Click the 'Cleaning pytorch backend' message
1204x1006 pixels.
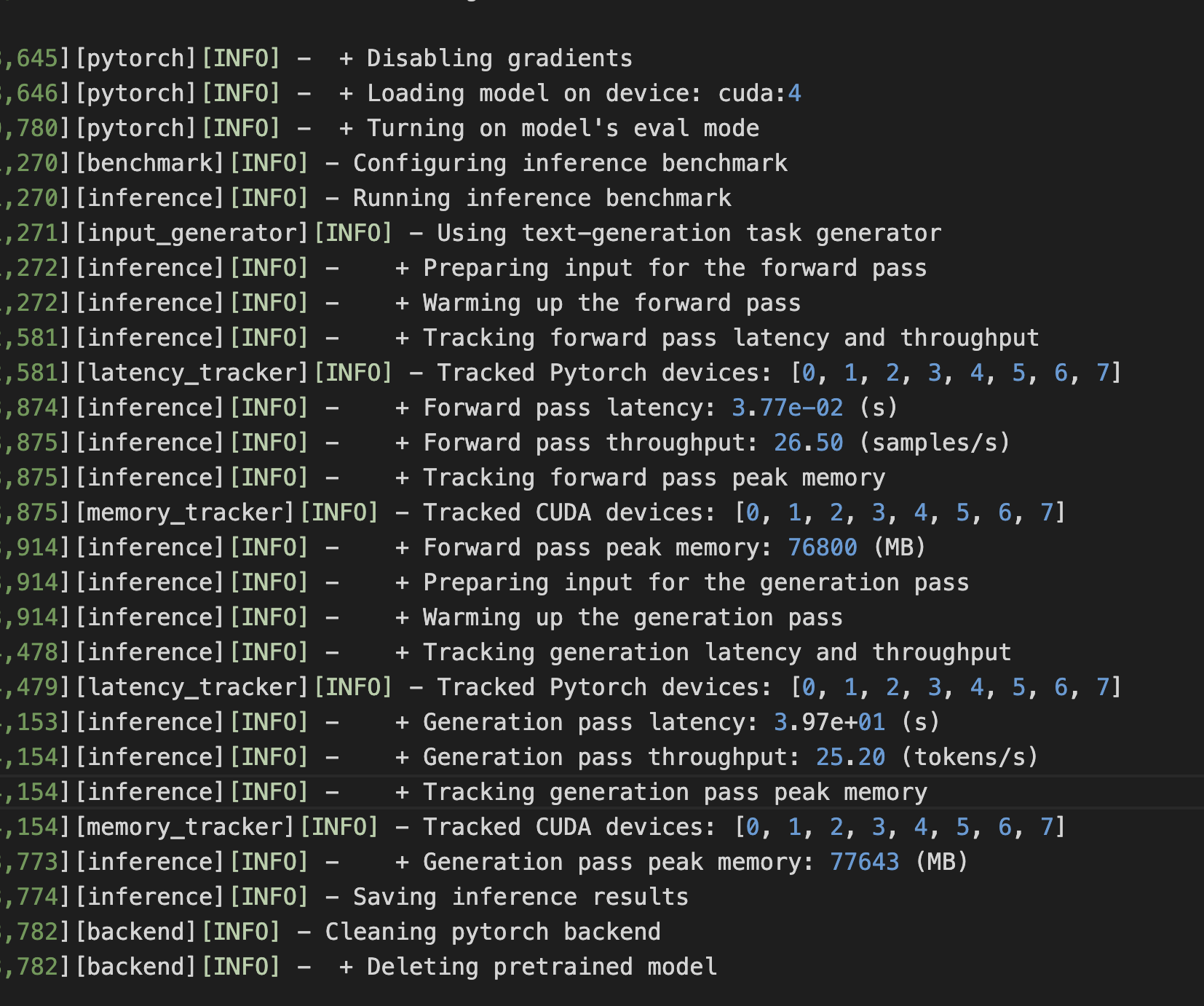tap(493, 932)
